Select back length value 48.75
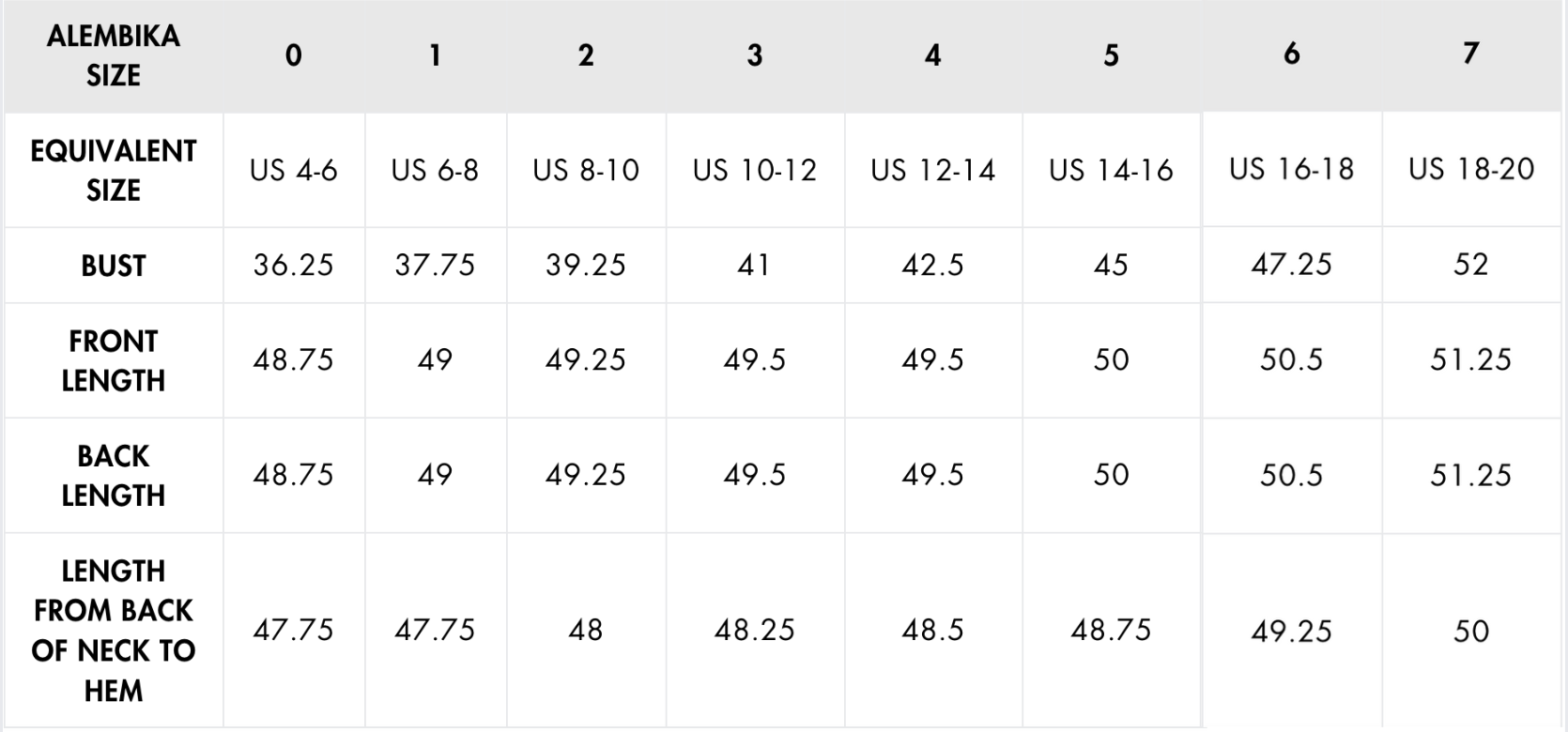The height and width of the screenshot is (732, 1568). point(294,474)
